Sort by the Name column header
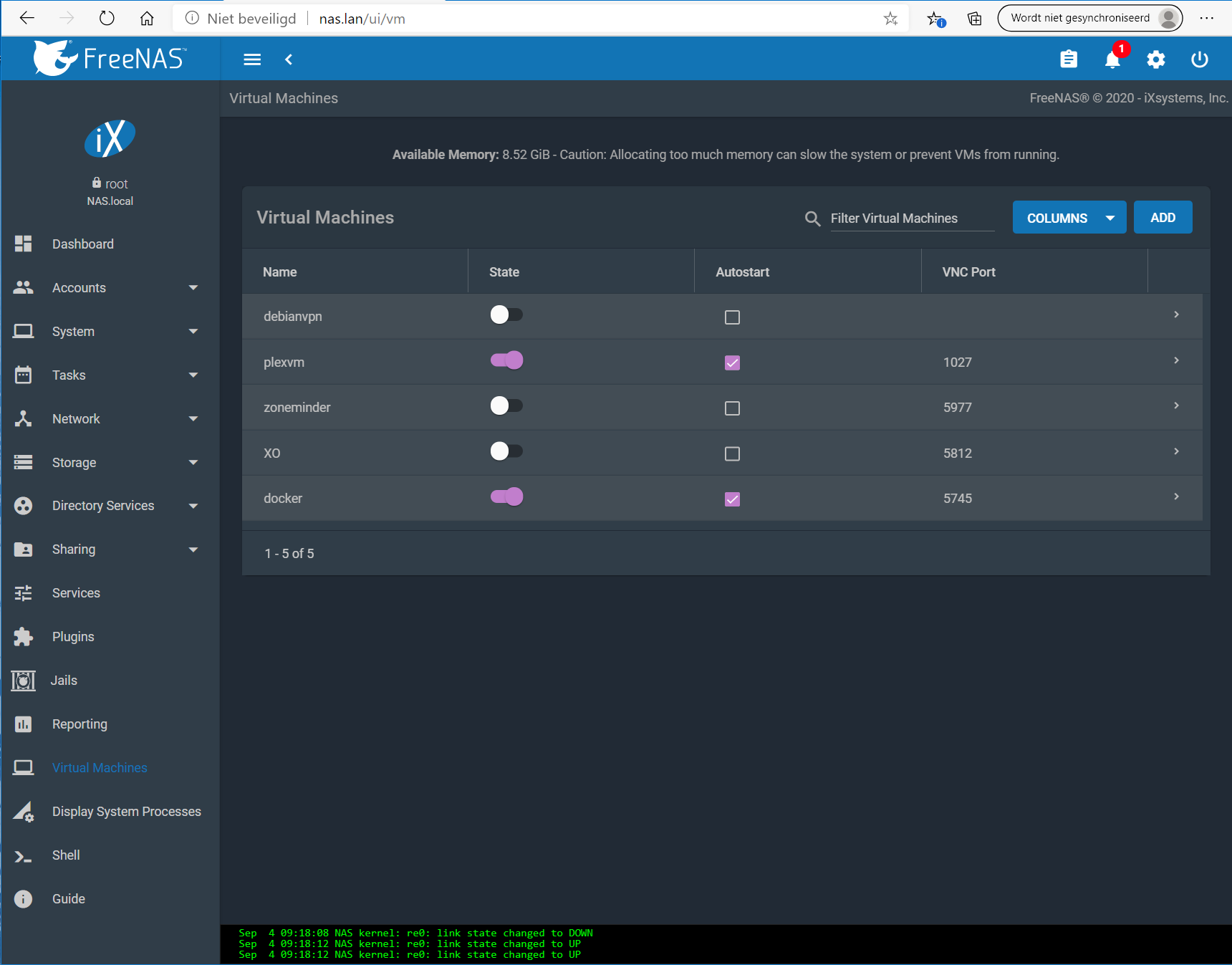 279,272
